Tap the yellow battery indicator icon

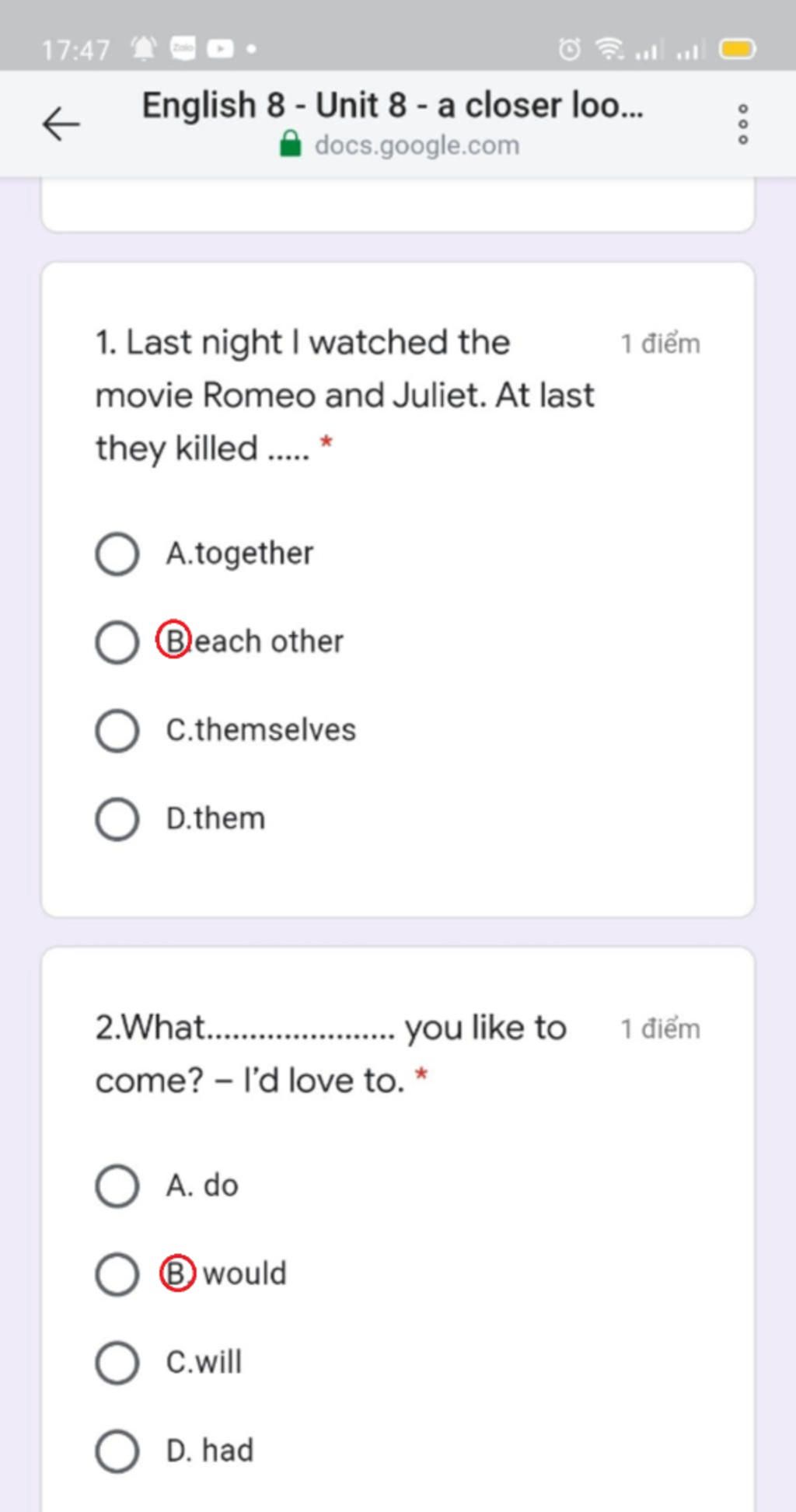coord(737,49)
